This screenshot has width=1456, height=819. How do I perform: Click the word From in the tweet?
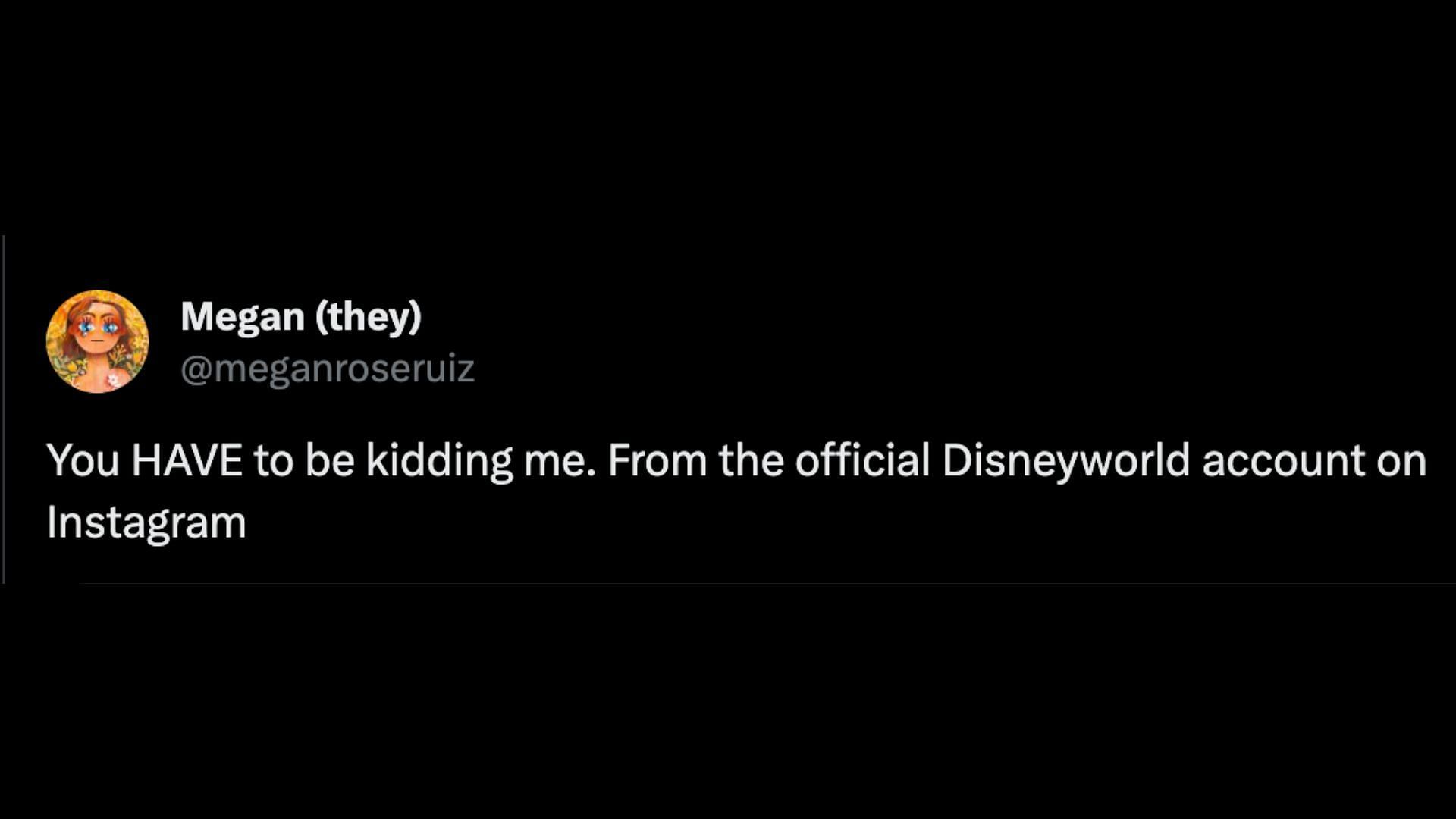pos(657,460)
